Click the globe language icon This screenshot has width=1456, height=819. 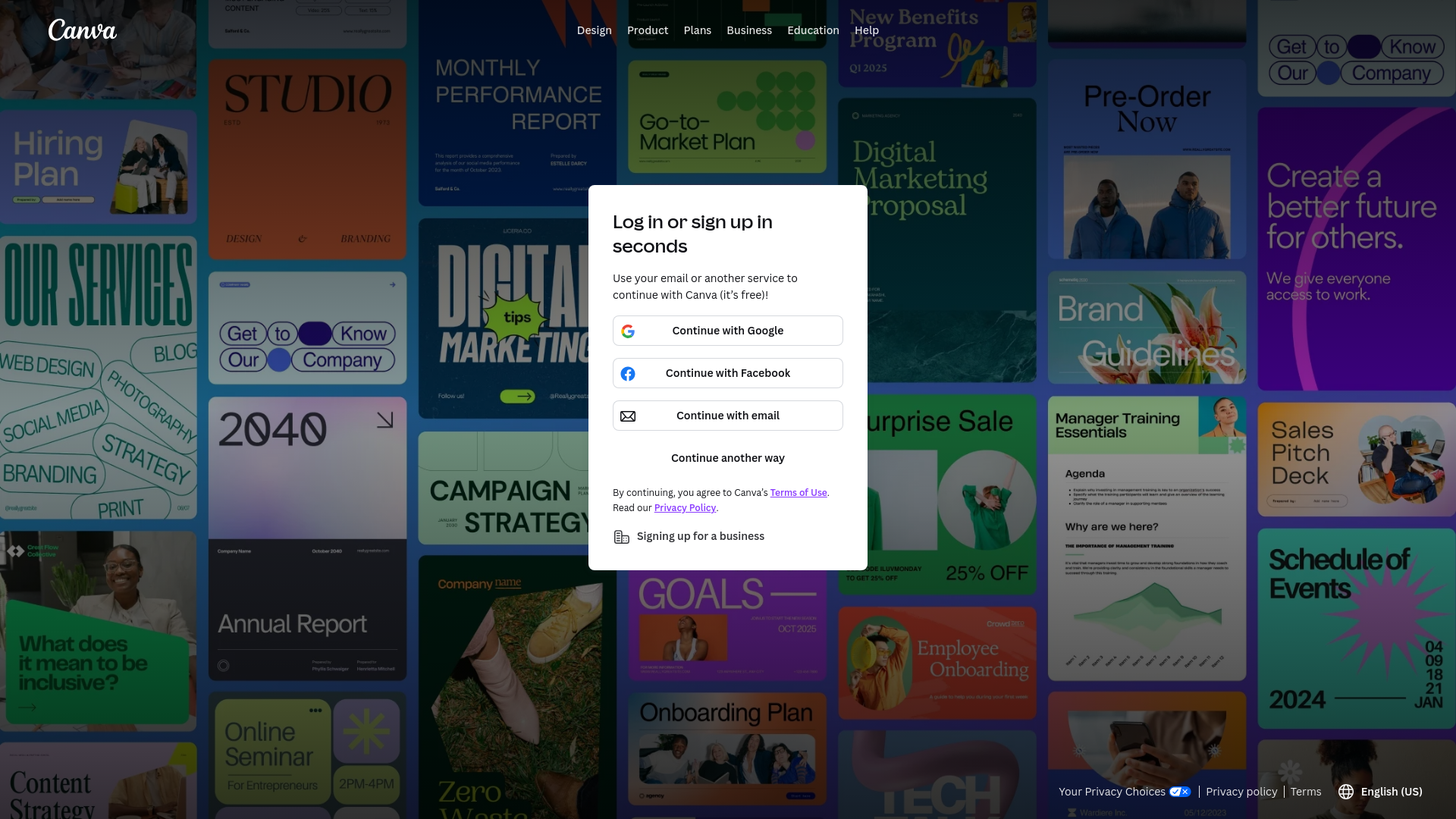(1346, 792)
